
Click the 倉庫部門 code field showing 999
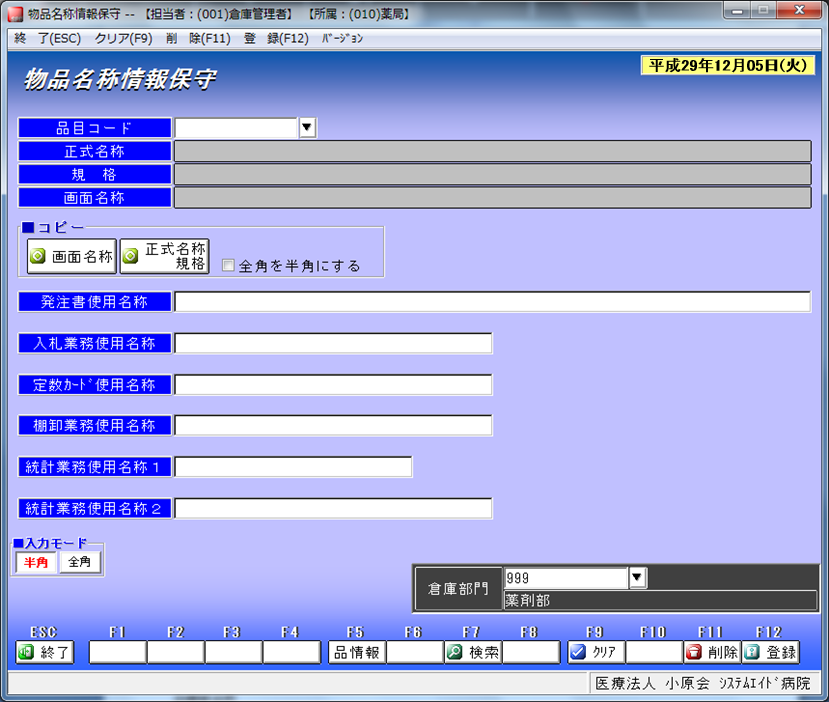point(566,578)
